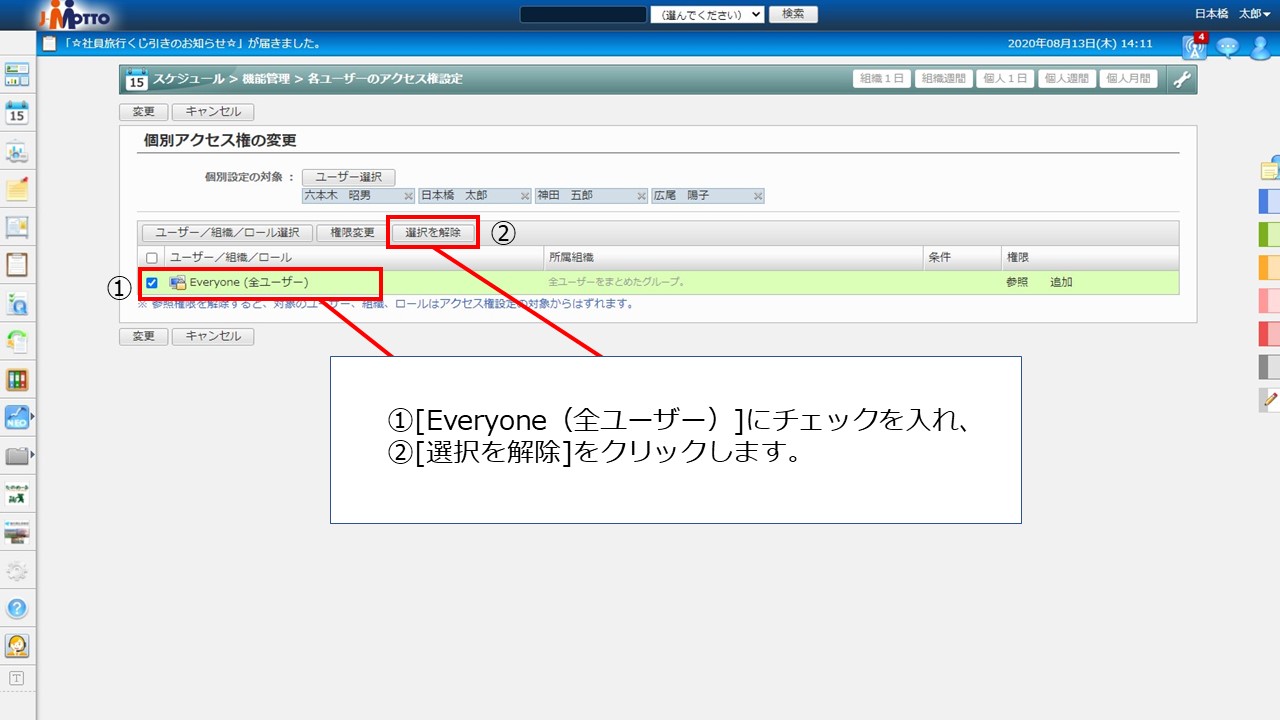Image resolution: width=1280 pixels, height=720 pixels.
Task: Click the Everyone (全ユーザー) row label
Action: pyautogui.click(x=249, y=283)
